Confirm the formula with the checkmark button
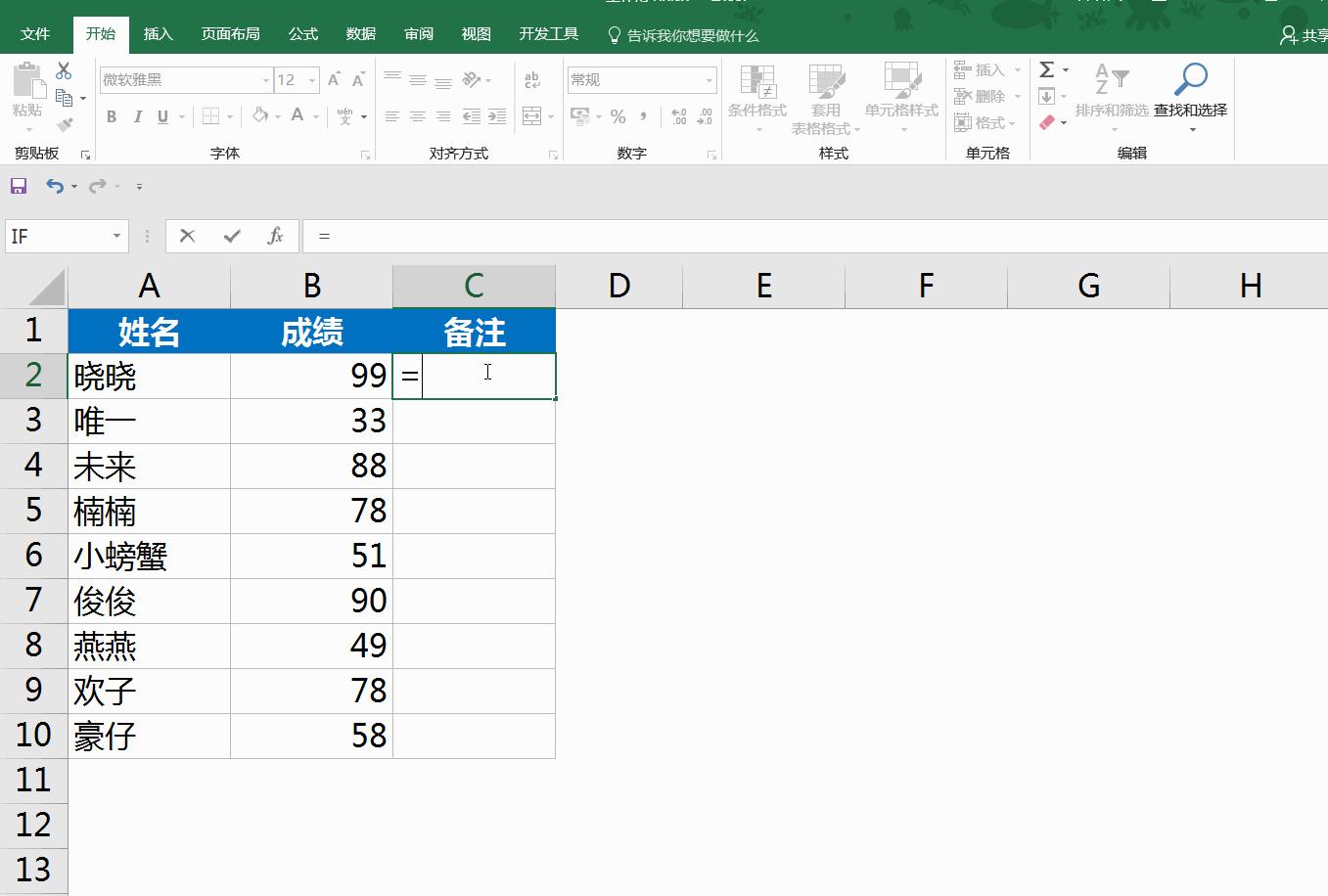The image size is (1328, 896). 231,236
